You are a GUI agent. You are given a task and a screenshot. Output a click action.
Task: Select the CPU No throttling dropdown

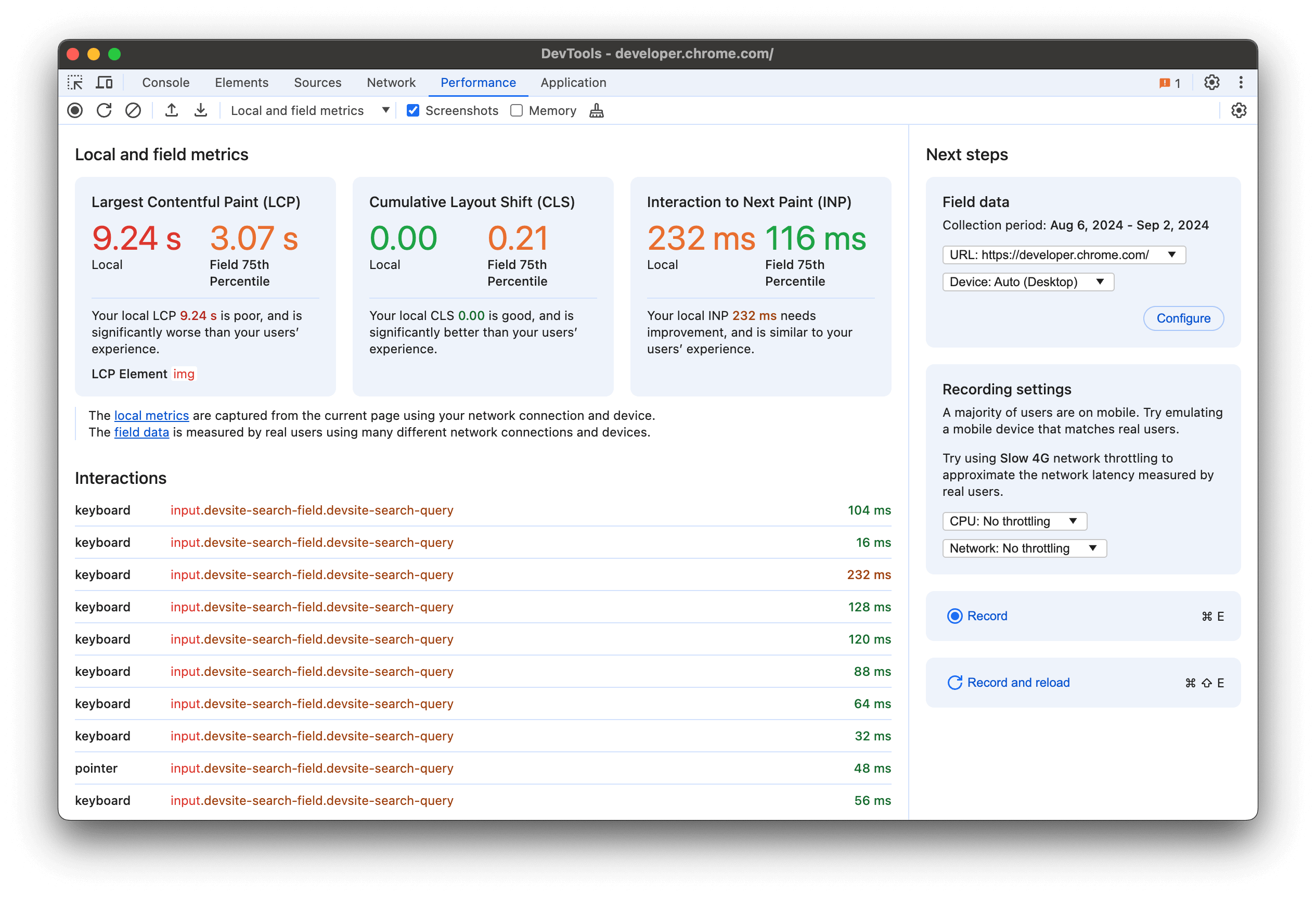click(x=1012, y=520)
